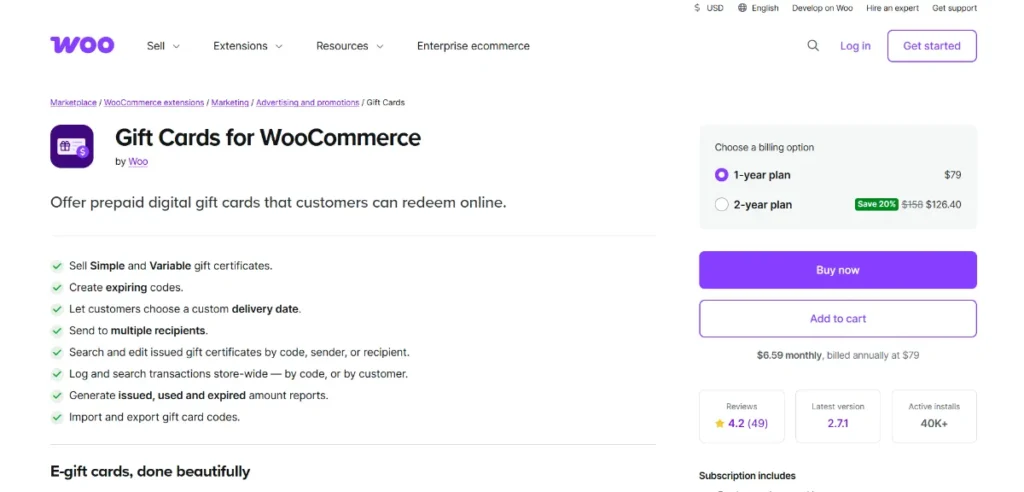Click the check icon next to Import and export
The width and height of the screenshot is (1024, 492).
[57, 417]
